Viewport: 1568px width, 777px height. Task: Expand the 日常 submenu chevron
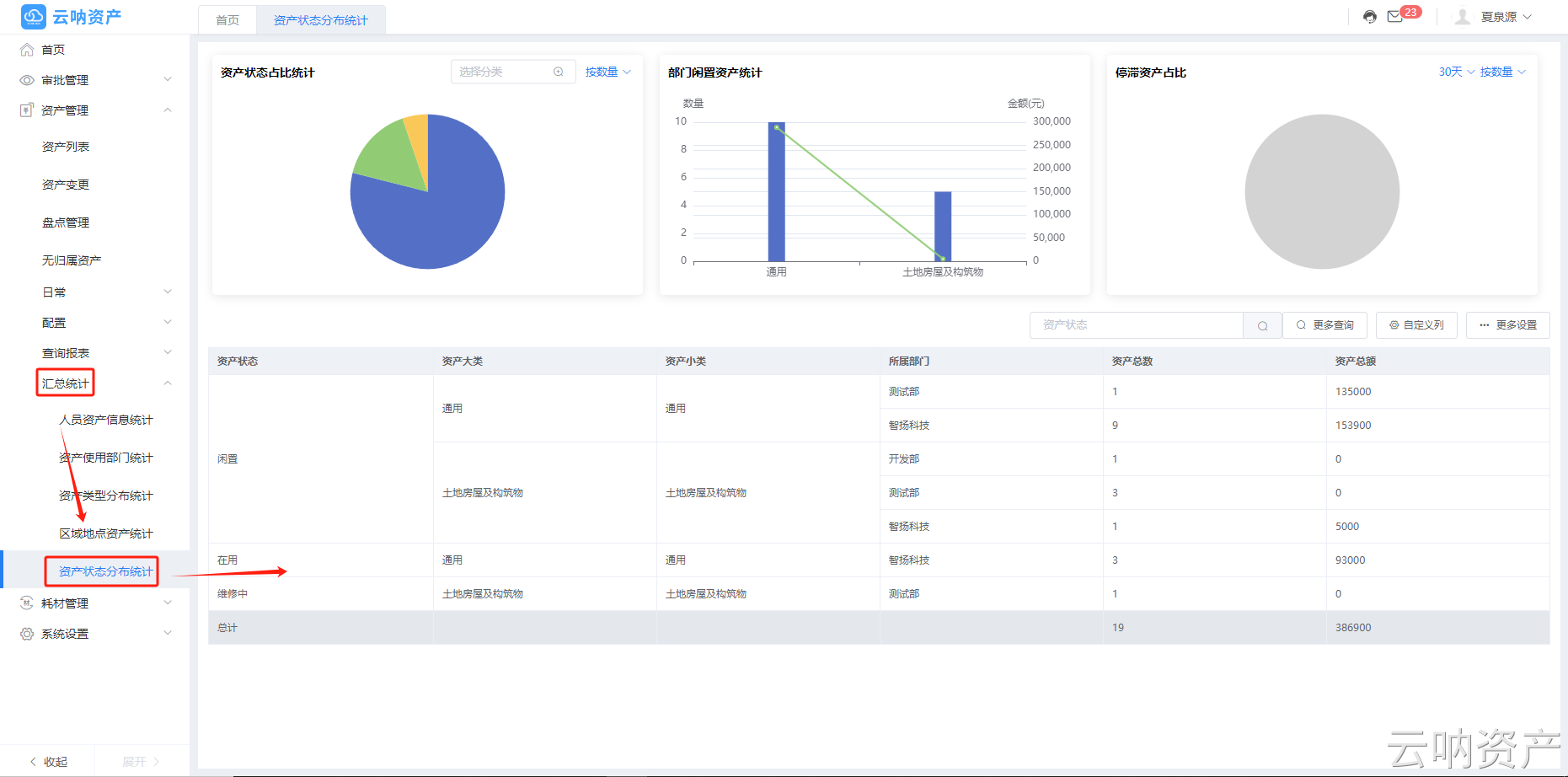[x=168, y=292]
